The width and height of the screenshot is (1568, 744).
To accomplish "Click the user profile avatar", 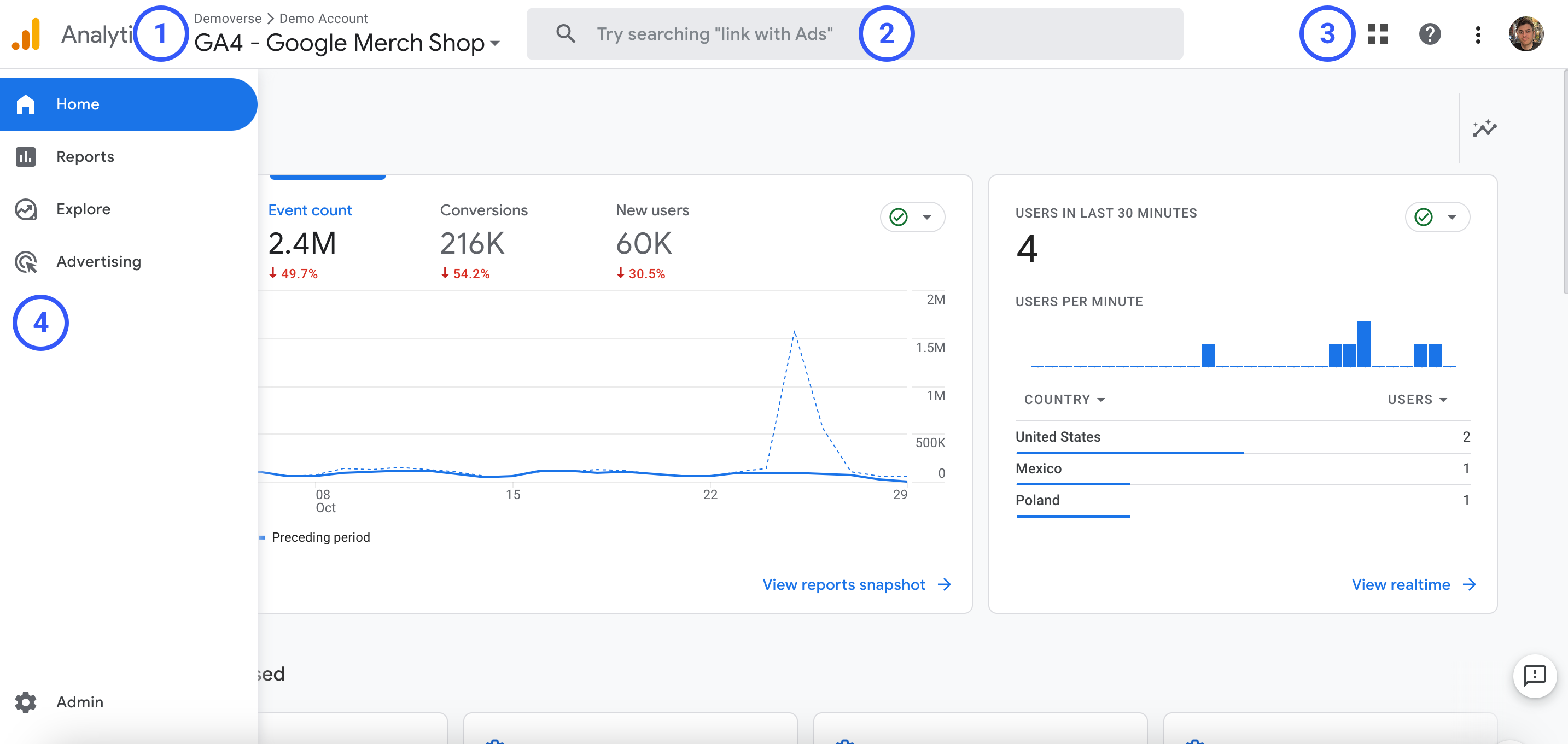I will point(1525,34).
